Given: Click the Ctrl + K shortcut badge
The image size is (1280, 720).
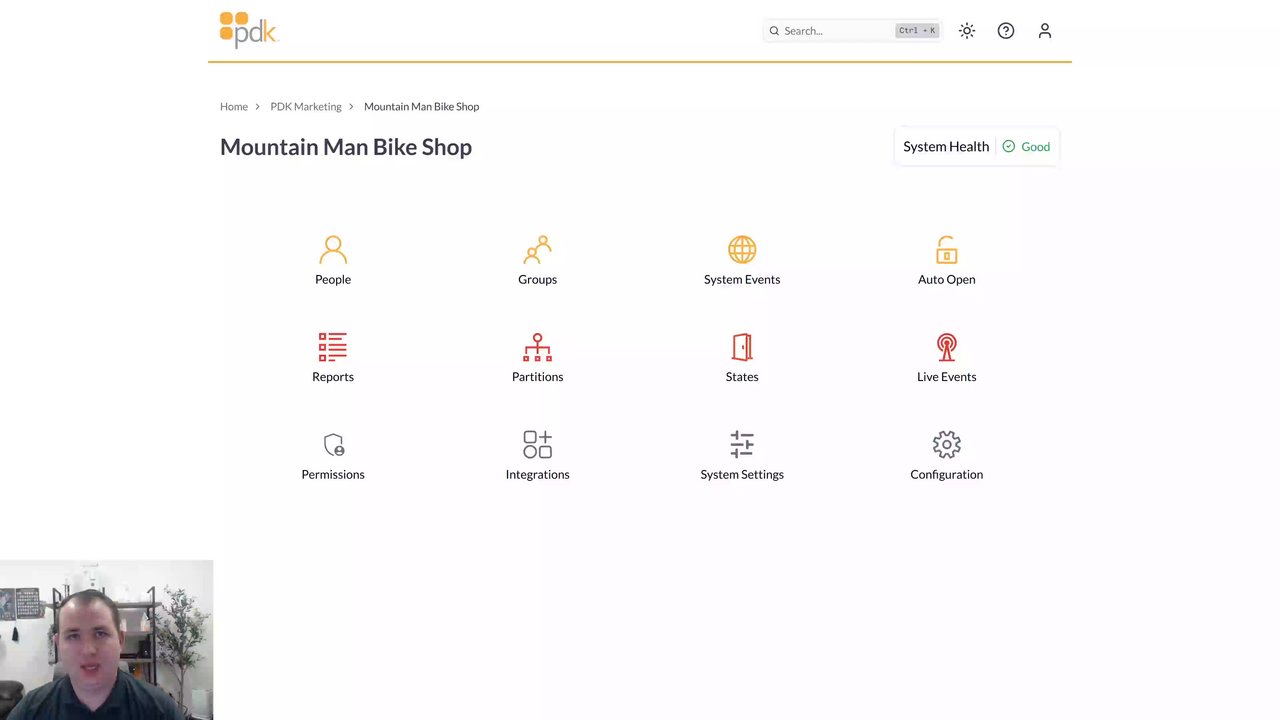Looking at the screenshot, I should tap(917, 31).
